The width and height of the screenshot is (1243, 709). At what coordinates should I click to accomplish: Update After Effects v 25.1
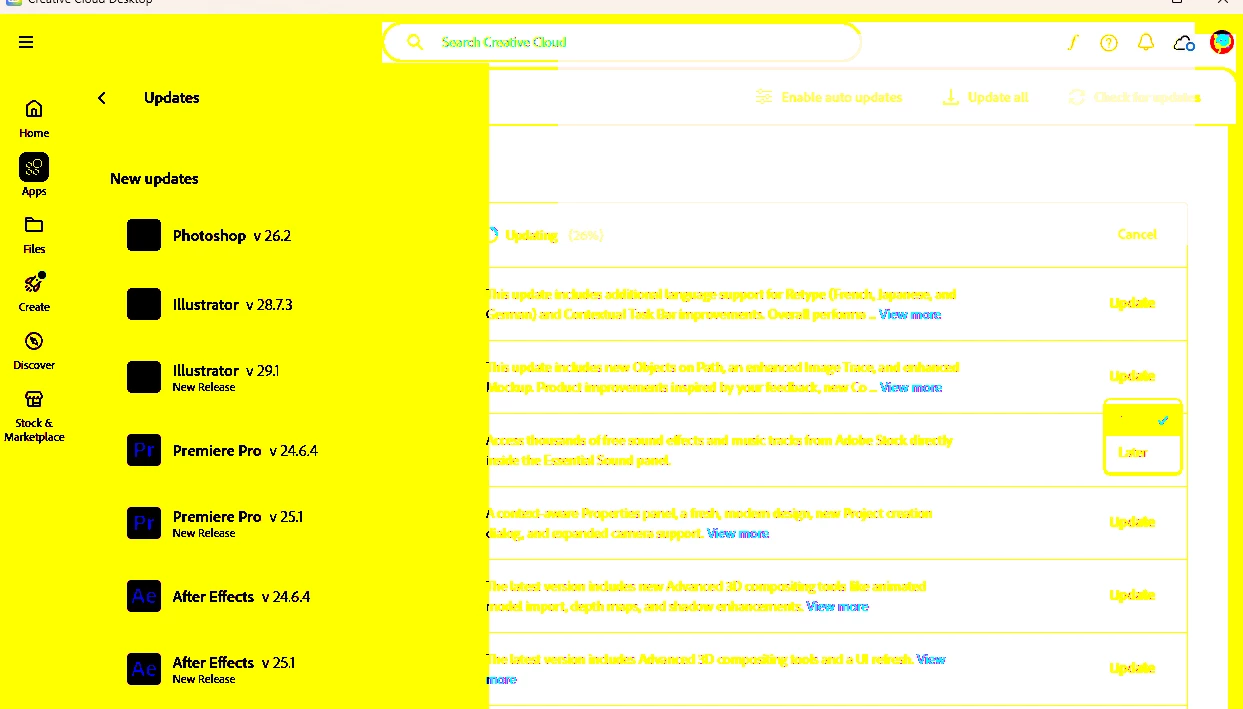pos(1132,668)
